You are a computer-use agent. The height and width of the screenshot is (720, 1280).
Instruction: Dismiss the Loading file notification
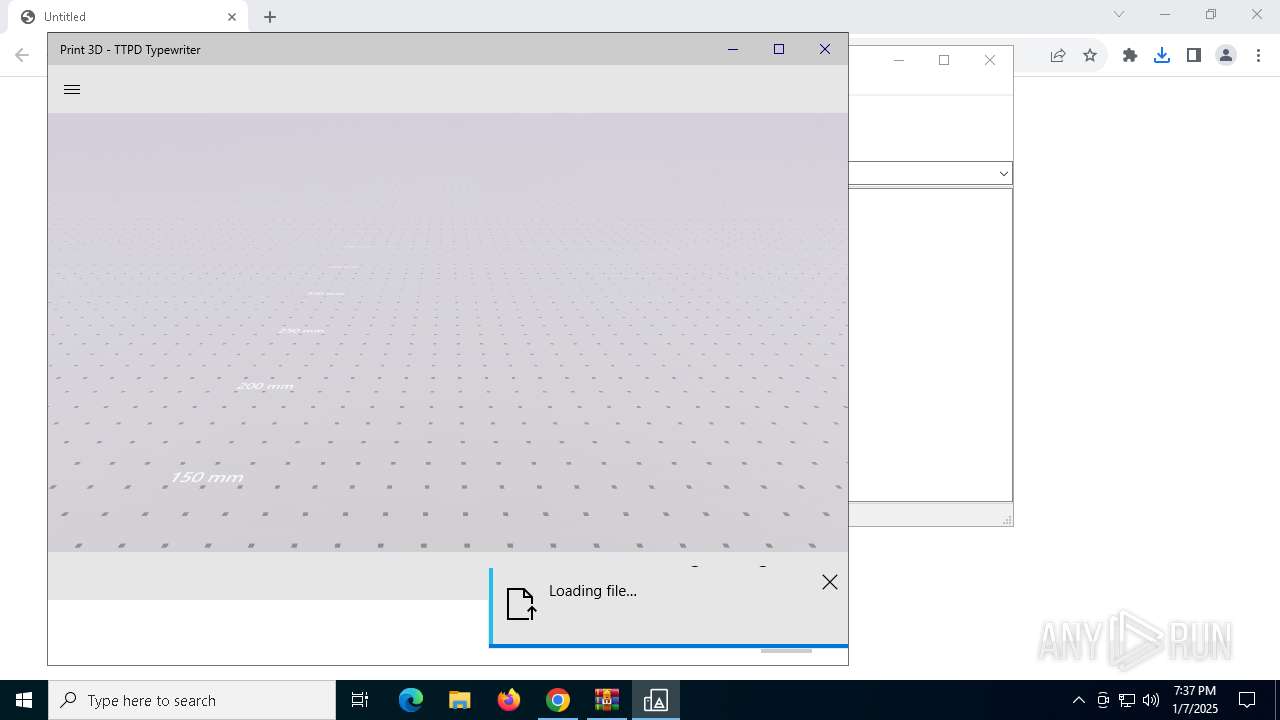point(830,582)
